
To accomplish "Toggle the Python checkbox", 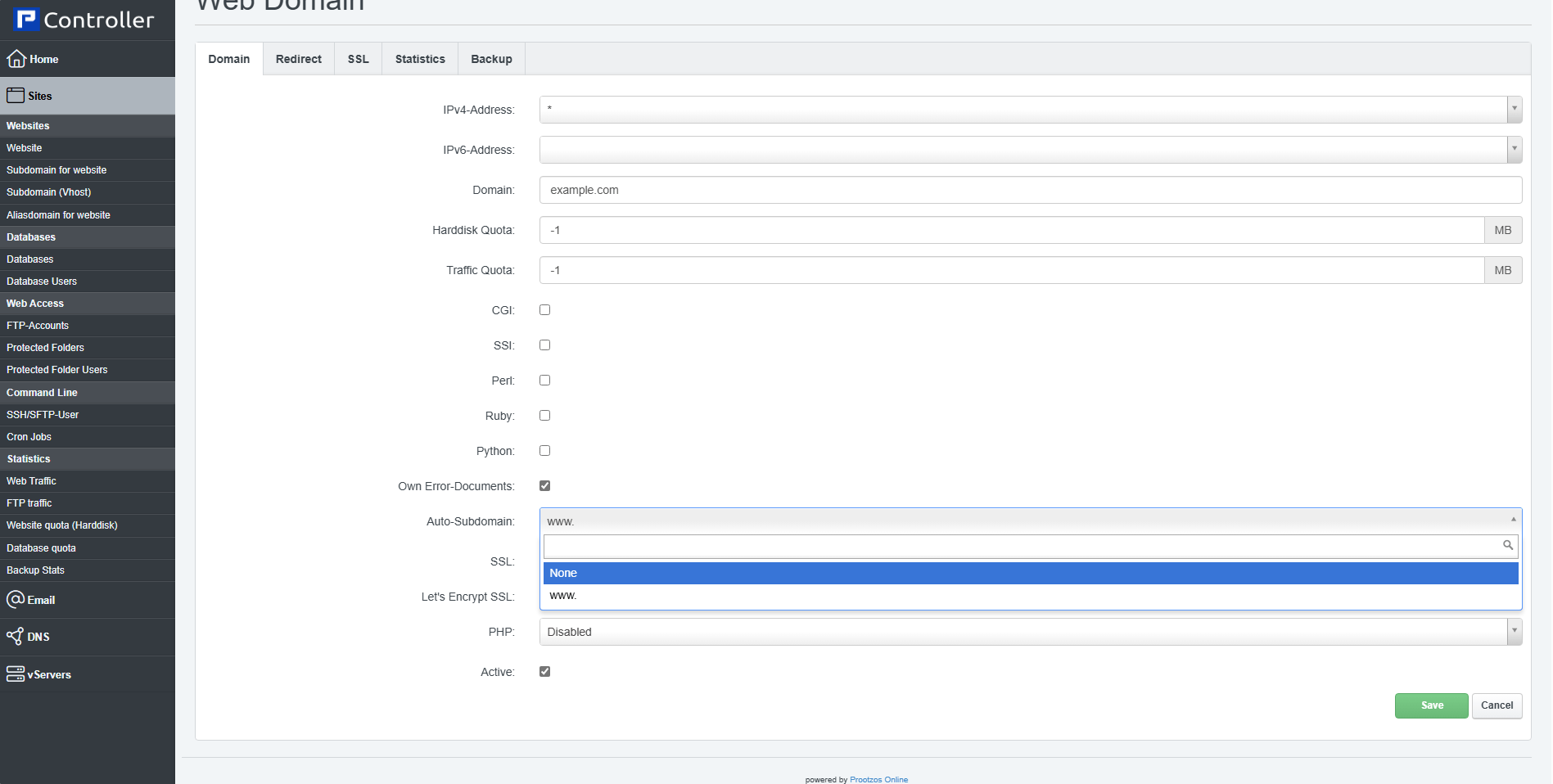I will click(544, 451).
